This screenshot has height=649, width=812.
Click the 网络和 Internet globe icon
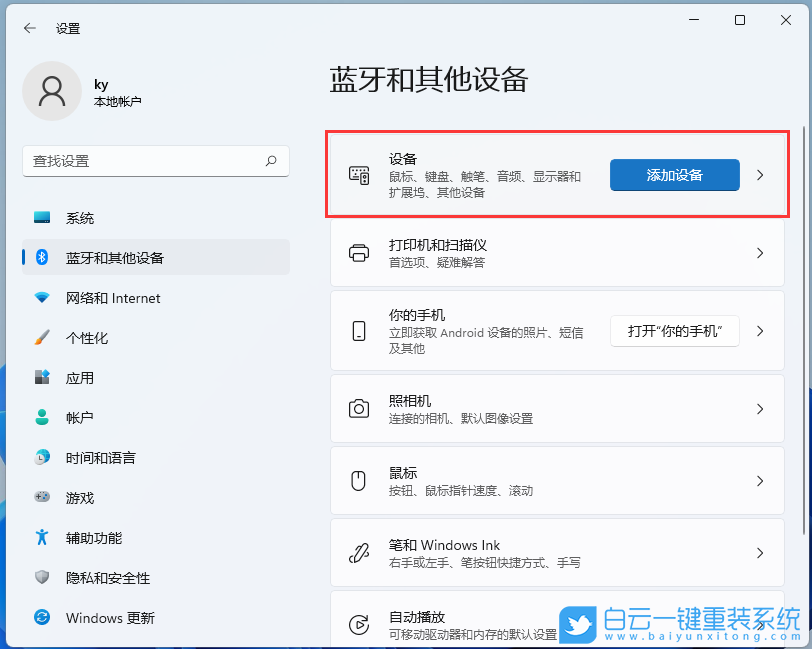tap(40, 298)
